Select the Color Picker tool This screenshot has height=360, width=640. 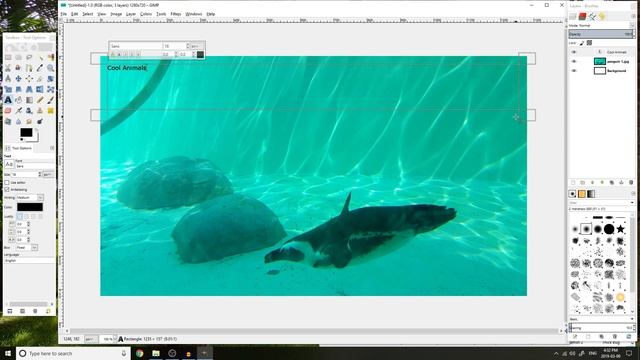[40, 68]
